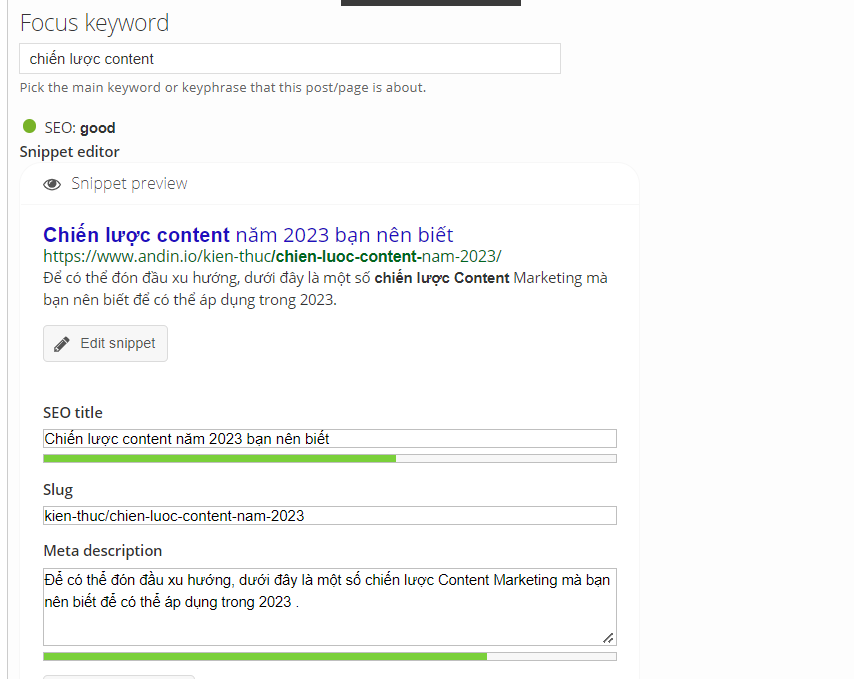This screenshot has height=679, width=854.
Task: Open the blue snippet title link
Action: 248,235
